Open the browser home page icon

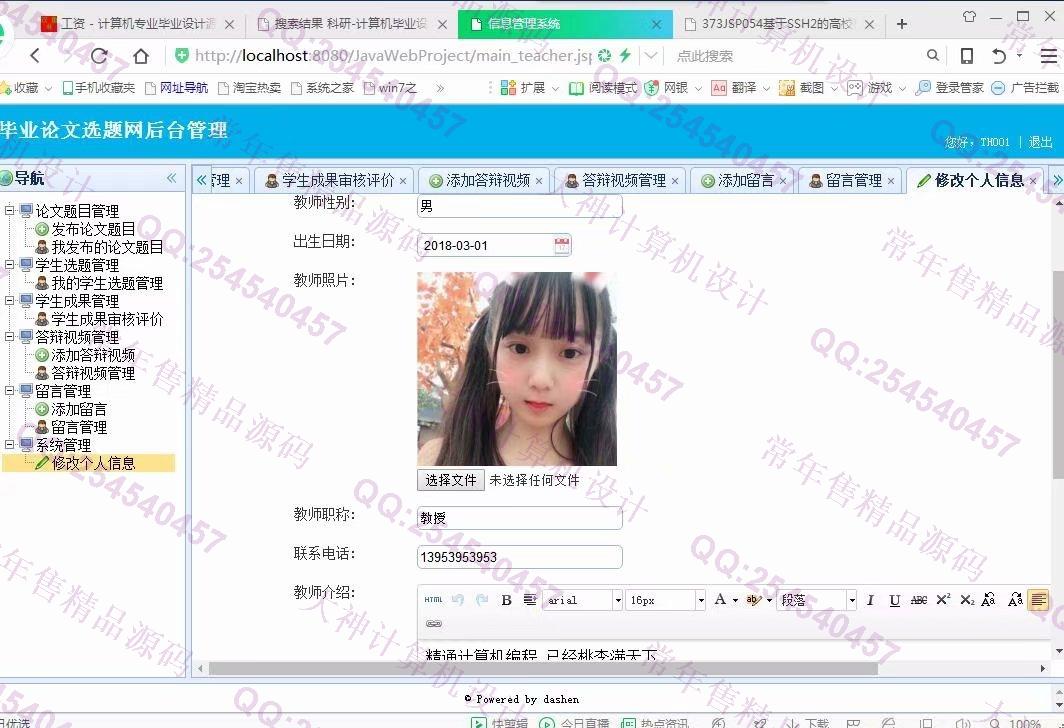(x=140, y=56)
